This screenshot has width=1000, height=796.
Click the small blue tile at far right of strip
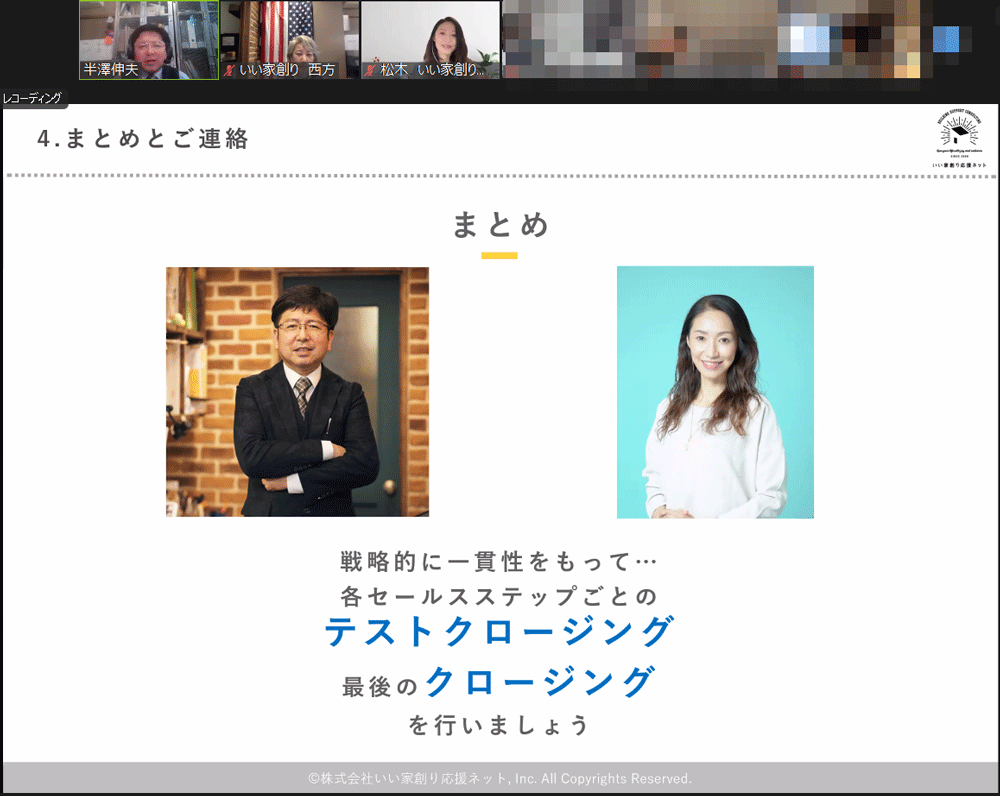(945, 39)
